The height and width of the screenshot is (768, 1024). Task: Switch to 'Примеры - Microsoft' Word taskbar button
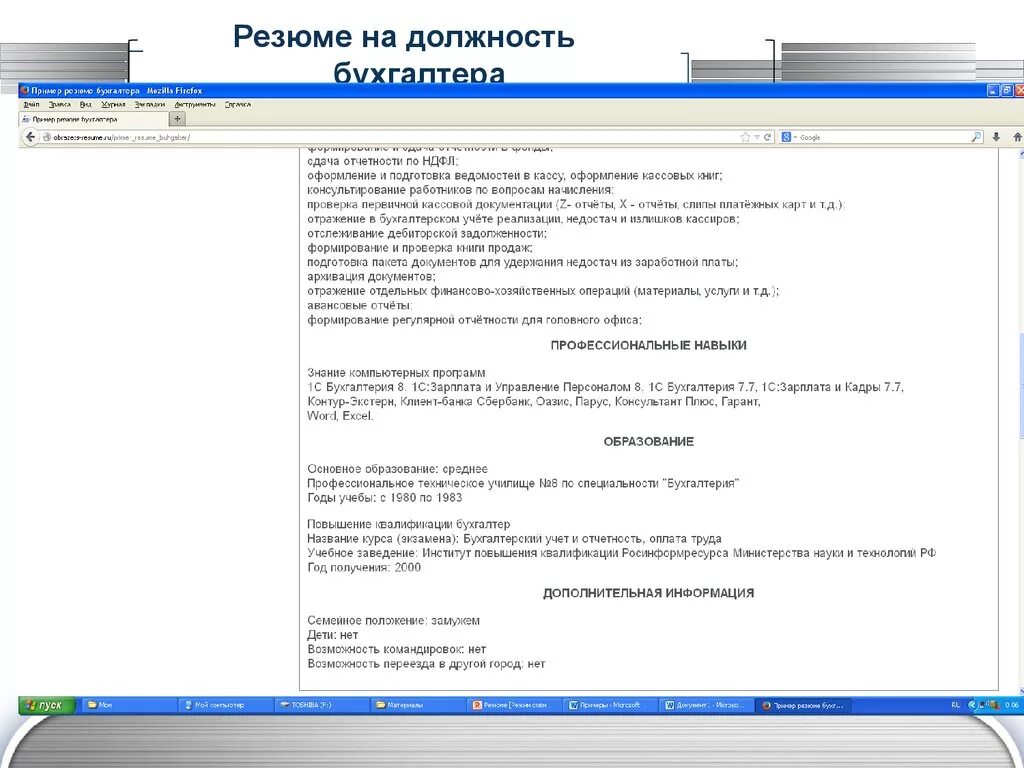(611, 705)
